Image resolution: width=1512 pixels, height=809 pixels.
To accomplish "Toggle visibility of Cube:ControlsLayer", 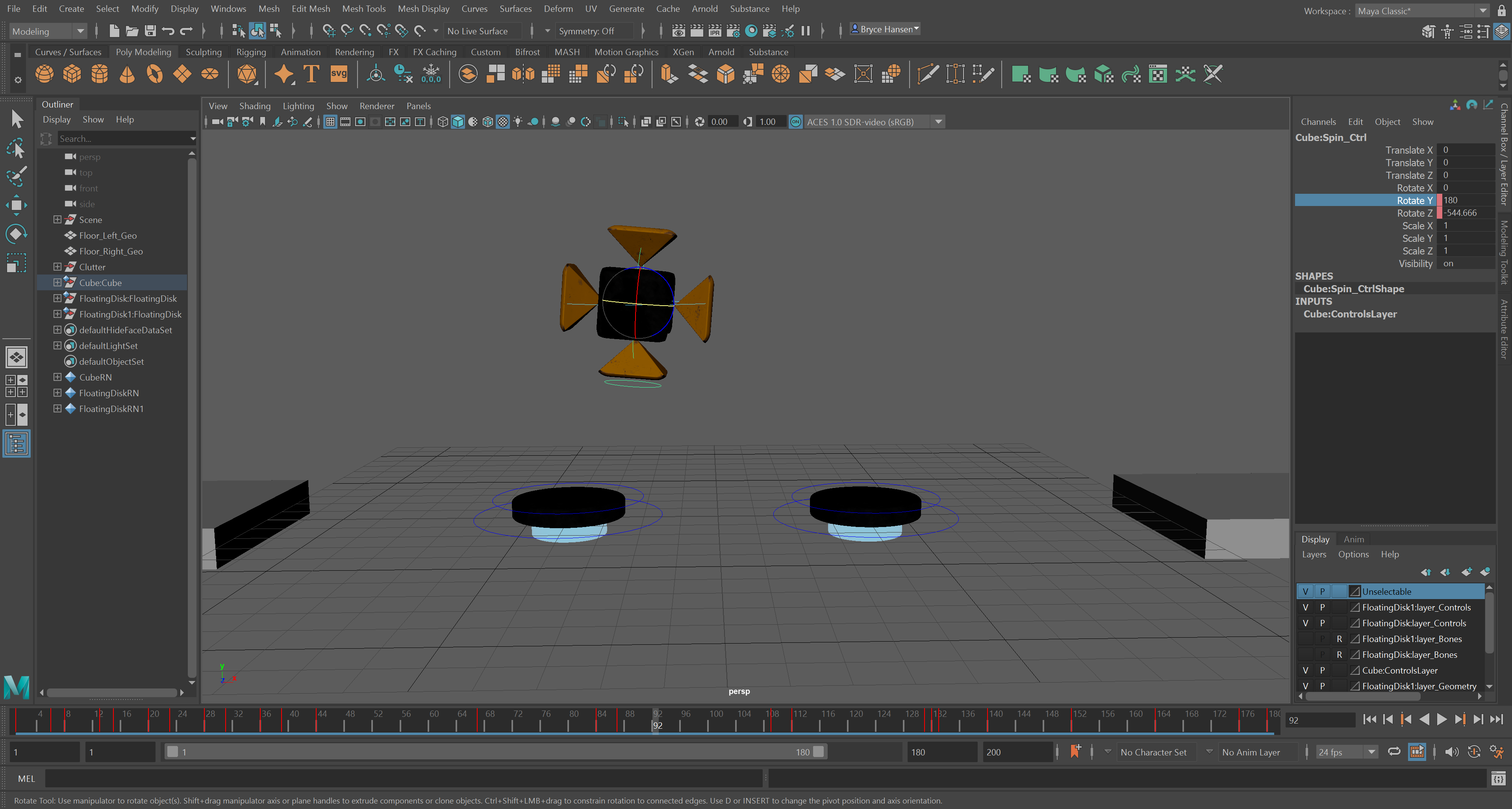I will [1305, 670].
